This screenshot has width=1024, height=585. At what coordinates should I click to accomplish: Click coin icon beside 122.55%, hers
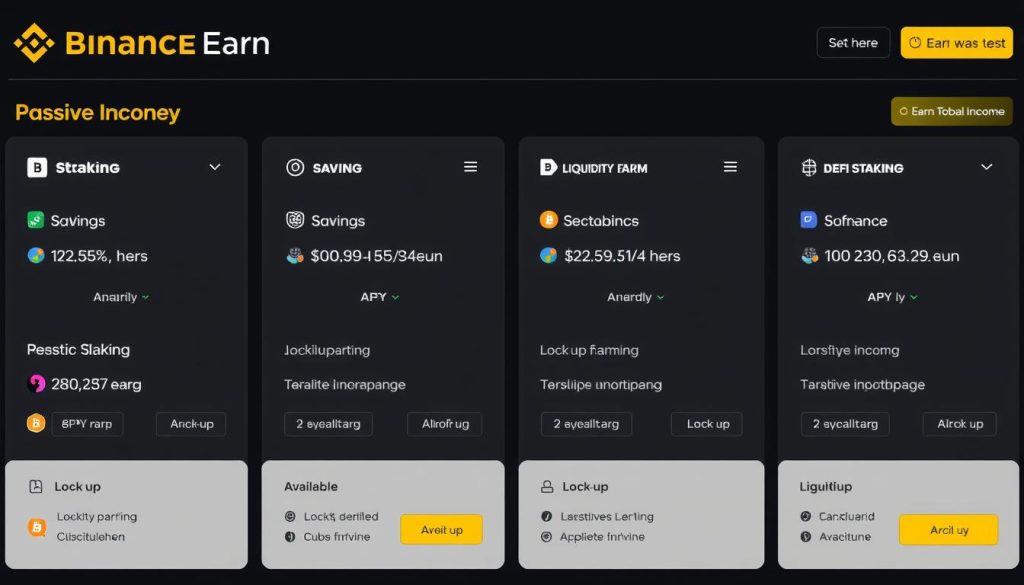(x=36, y=255)
